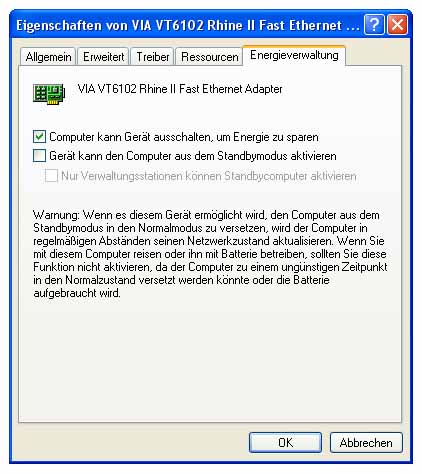Click the network adapter card icon
This screenshot has height=474, width=422.
[x=49, y=94]
